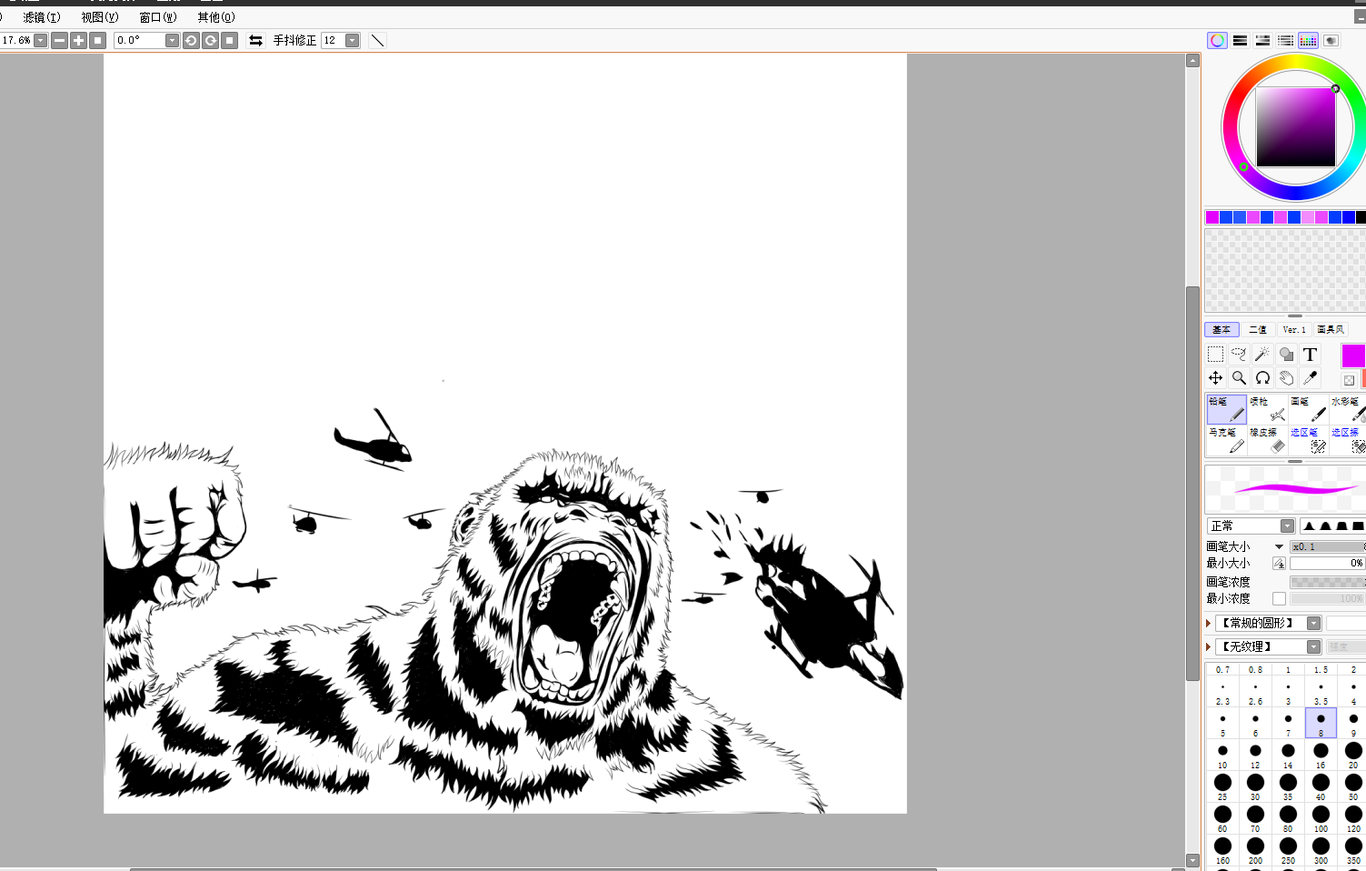This screenshot has width=1366, height=871.
Task: Switch to the 画具风 tool tab
Action: (x=1330, y=329)
